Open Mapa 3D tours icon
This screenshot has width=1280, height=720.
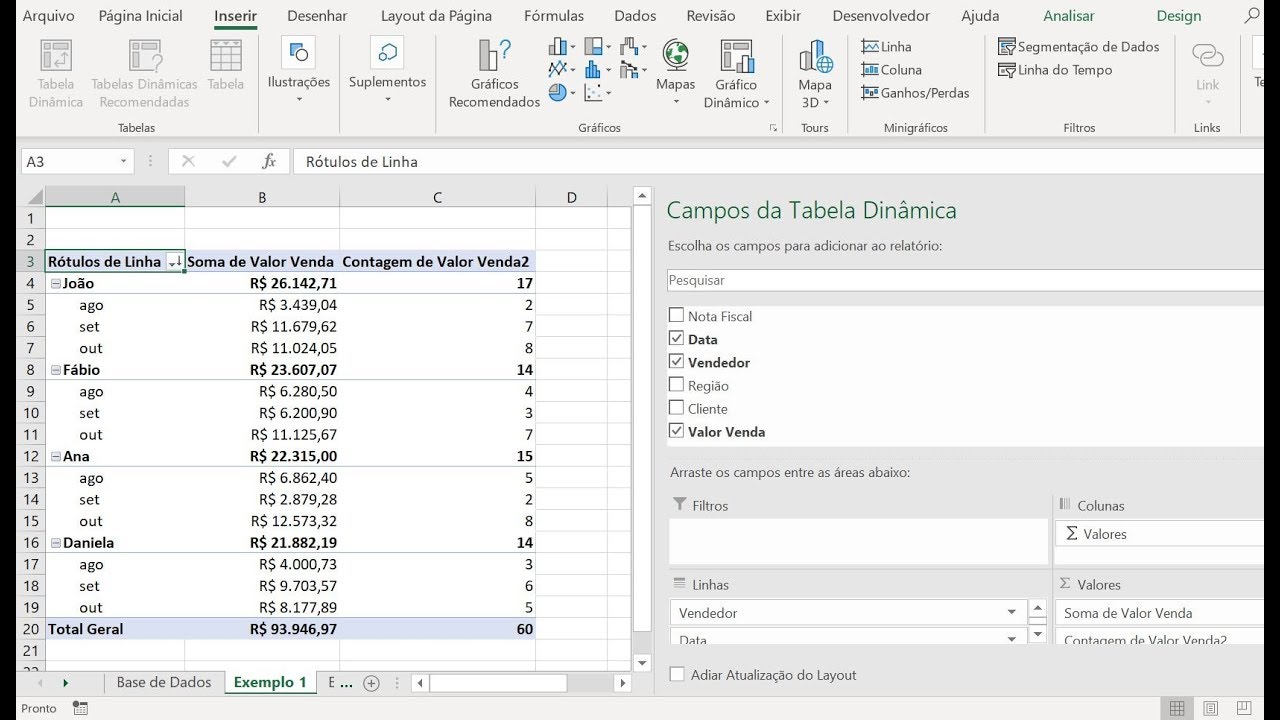tap(815, 56)
